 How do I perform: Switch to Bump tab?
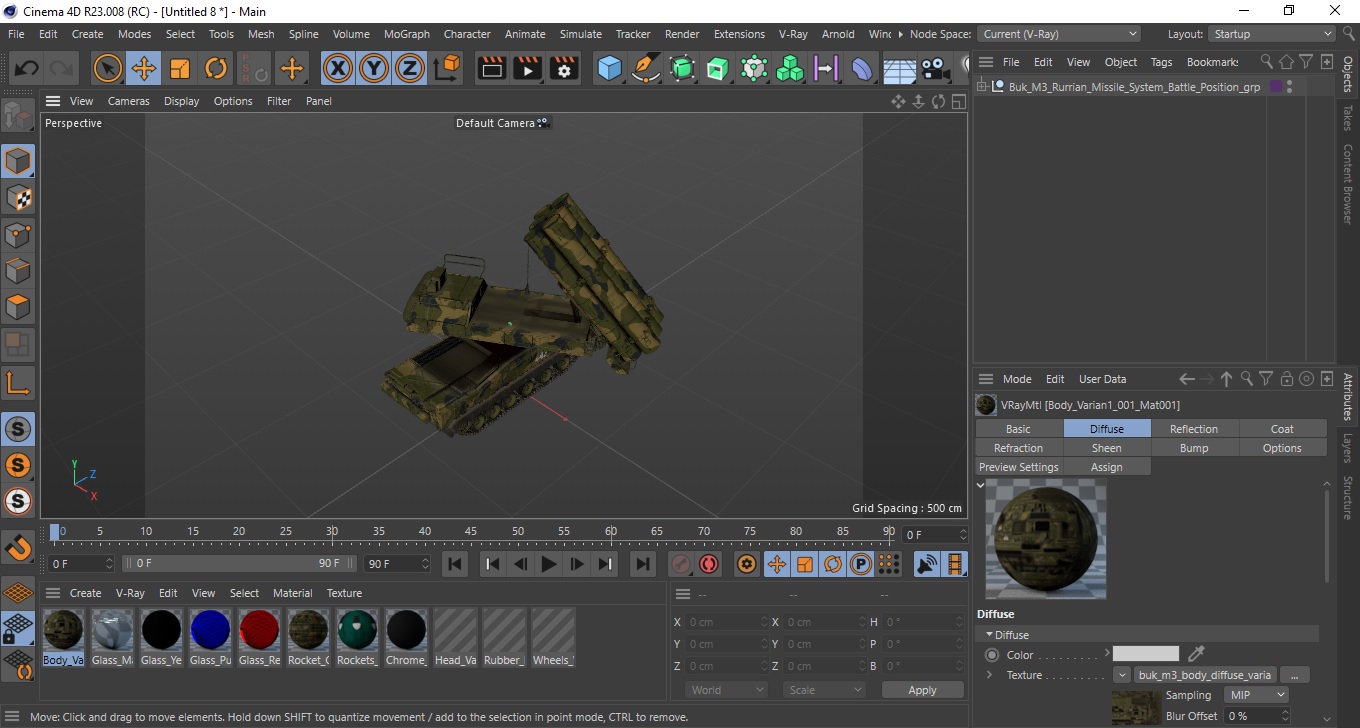coord(1194,448)
